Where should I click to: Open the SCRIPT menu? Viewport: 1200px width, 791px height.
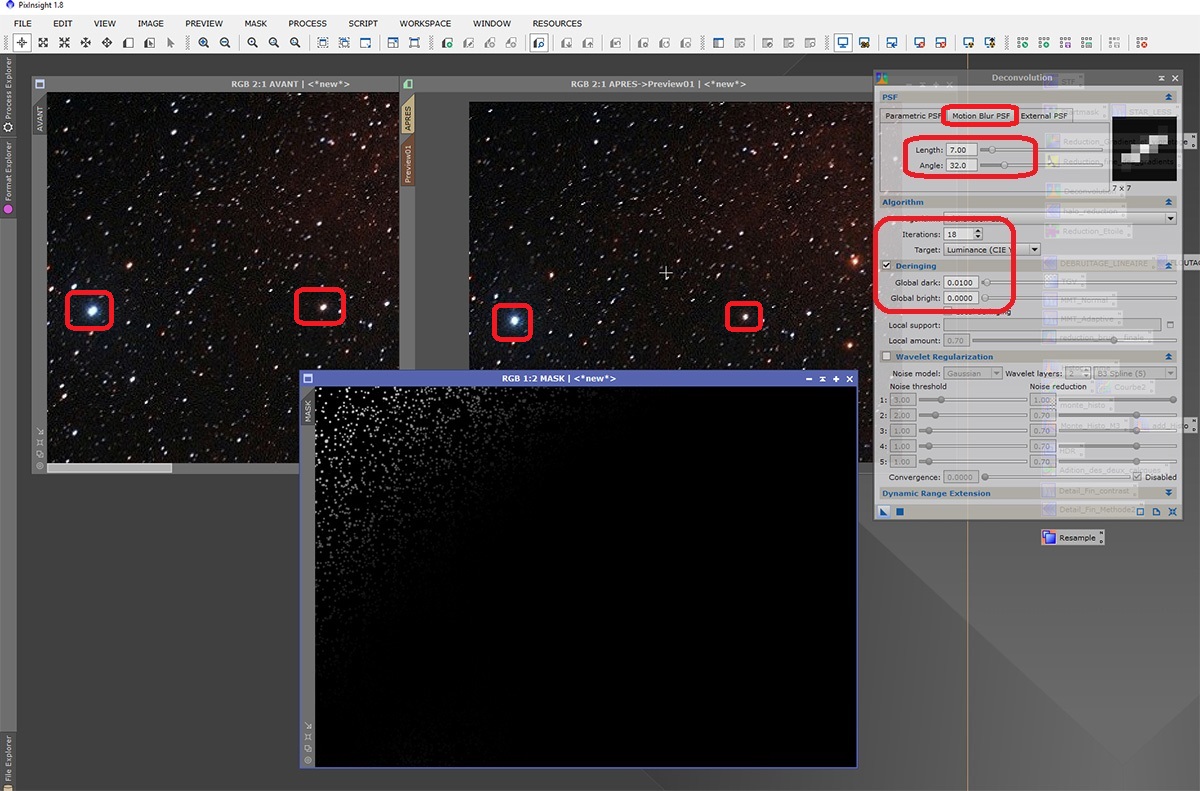(363, 23)
